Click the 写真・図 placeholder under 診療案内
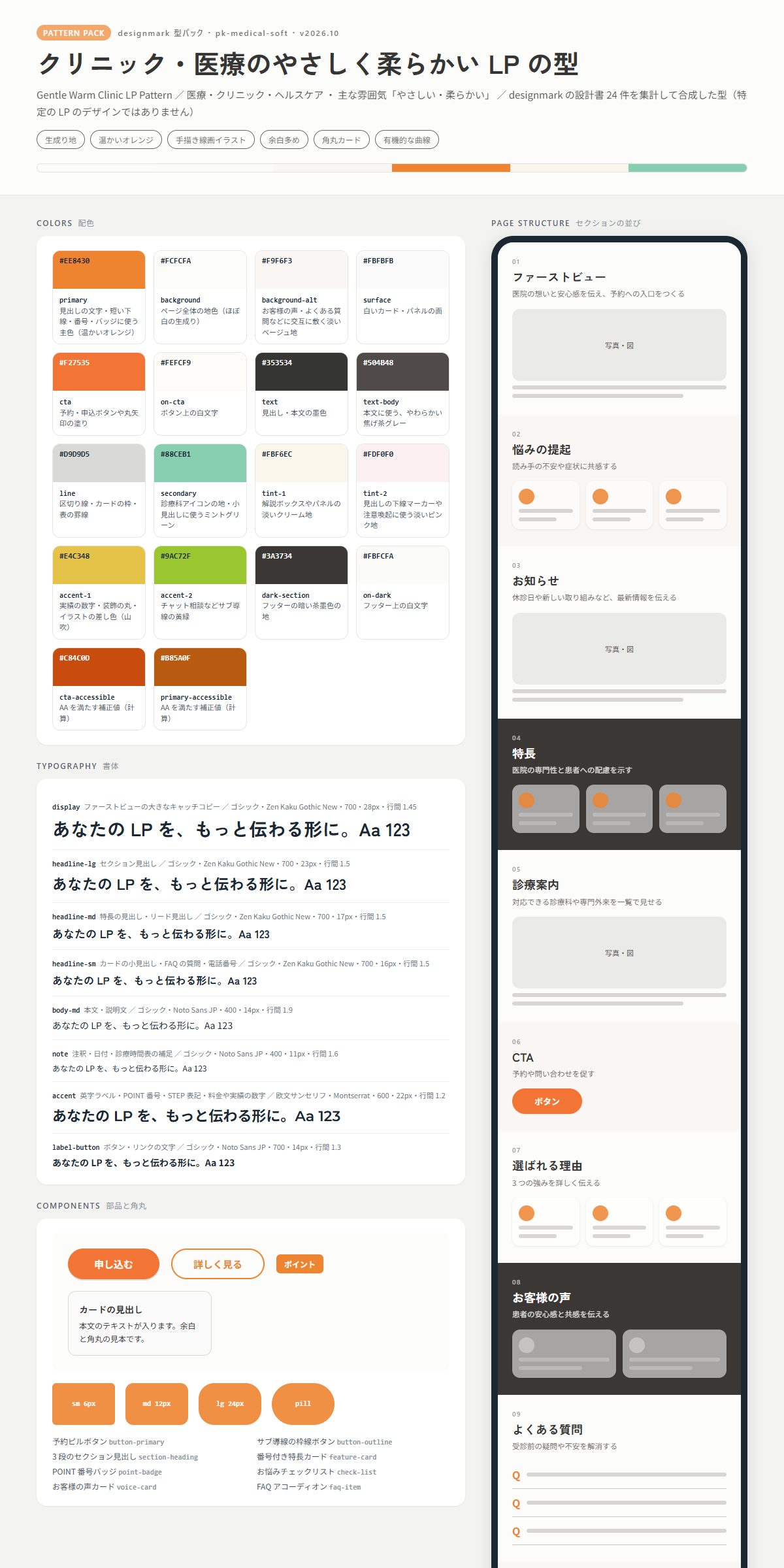 [619, 953]
